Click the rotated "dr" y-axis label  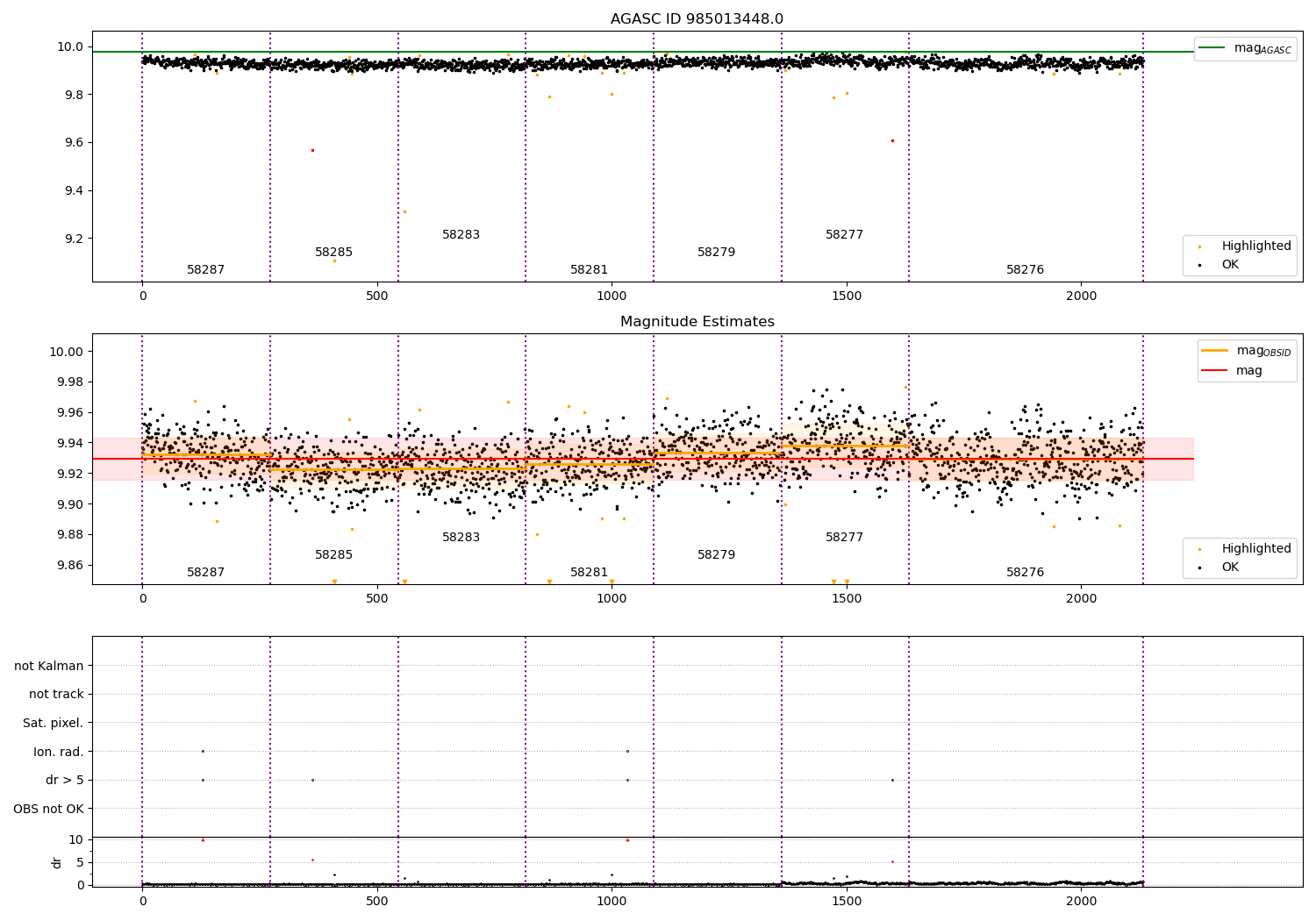pyautogui.click(x=57, y=862)
